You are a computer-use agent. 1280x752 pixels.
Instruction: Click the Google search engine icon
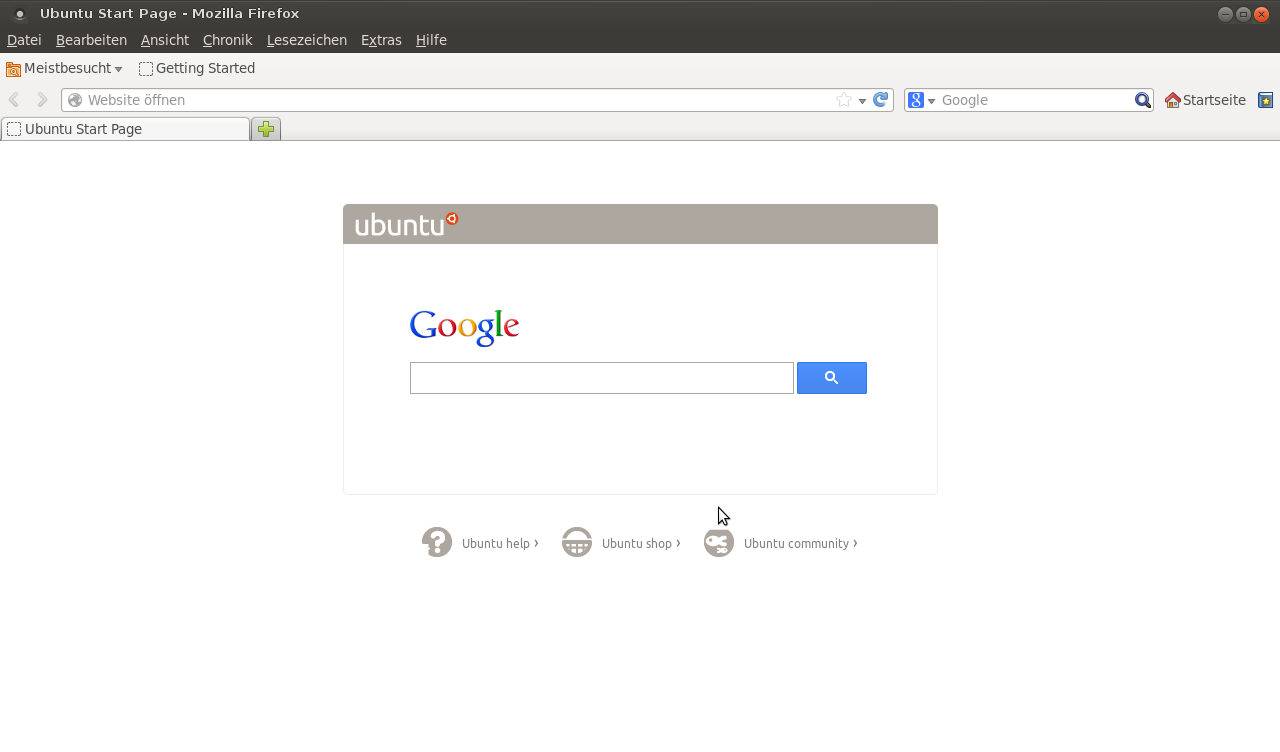point(915,100)
